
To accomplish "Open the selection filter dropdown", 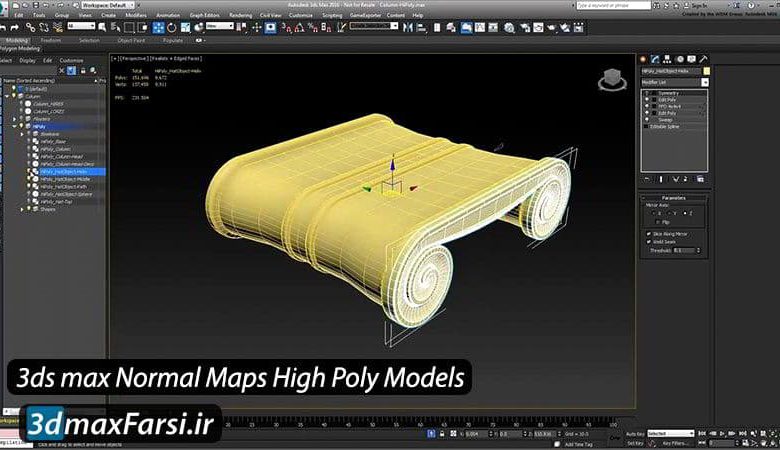I will pyautogui.click(x=81, y=26).
